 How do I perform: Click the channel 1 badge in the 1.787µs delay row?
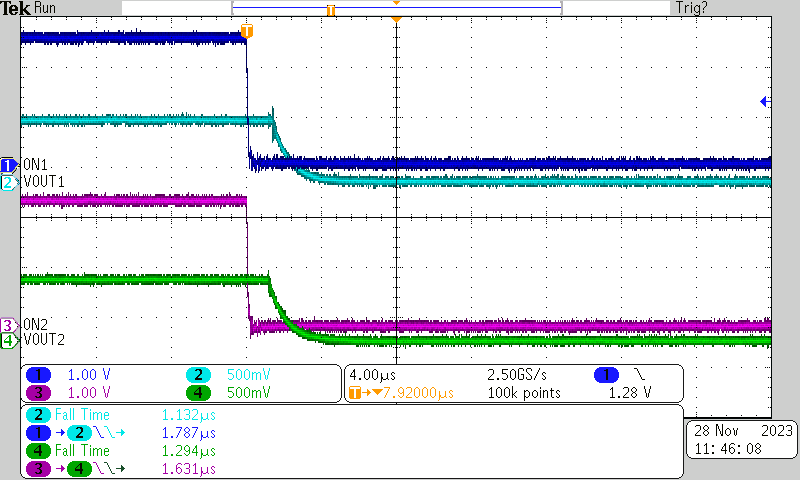pos(38,433)
